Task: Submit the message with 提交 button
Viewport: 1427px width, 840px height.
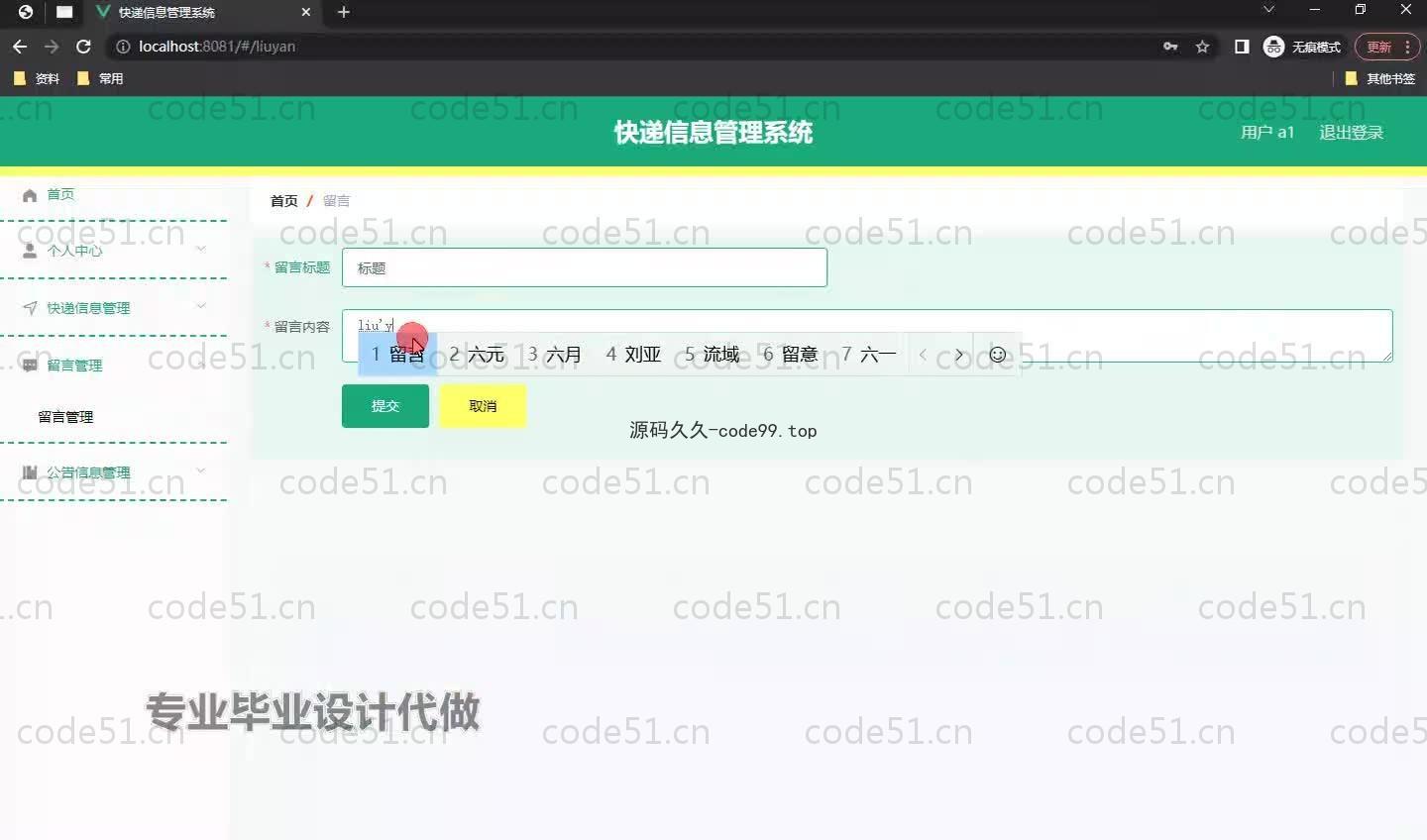Action: click(x=385, y=406)
